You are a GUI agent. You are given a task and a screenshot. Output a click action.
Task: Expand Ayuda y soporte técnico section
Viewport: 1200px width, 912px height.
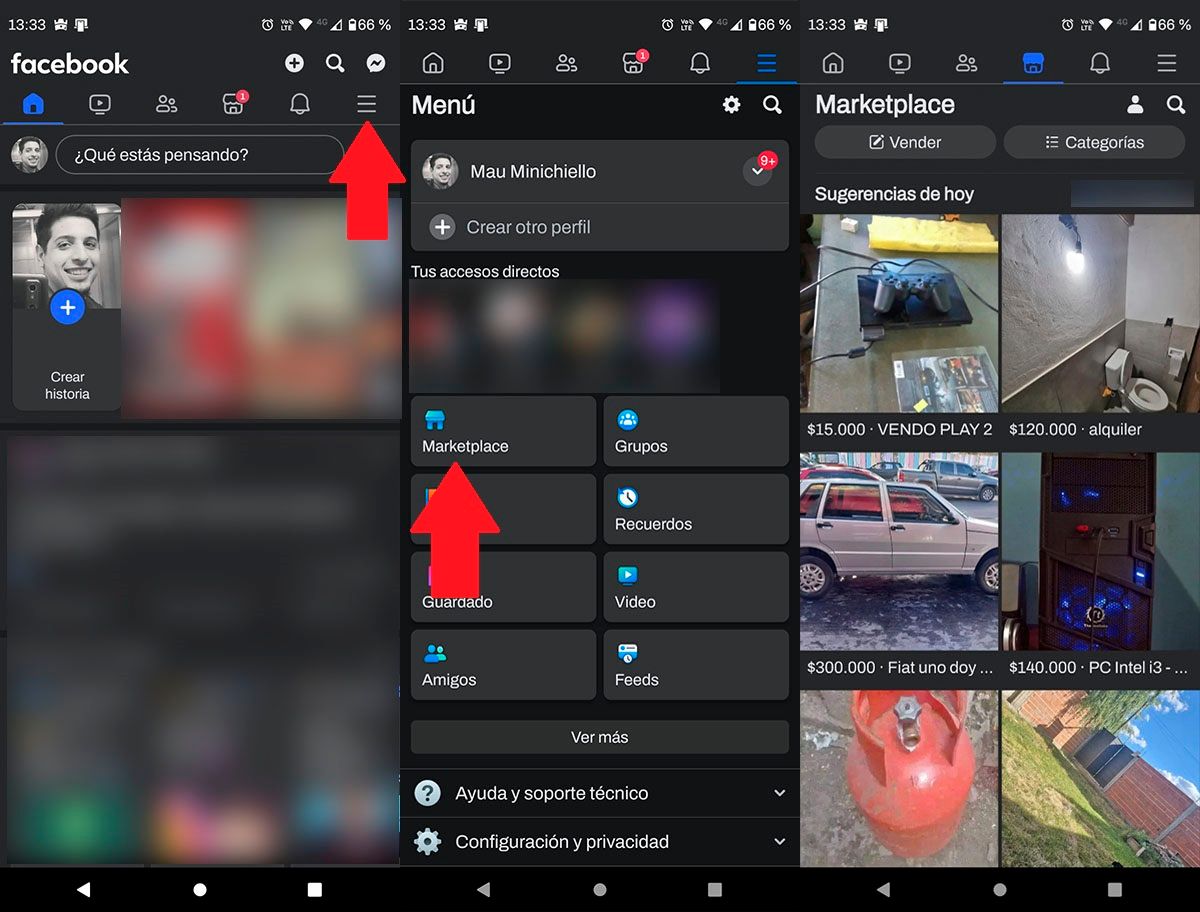[x=600, y=793]
